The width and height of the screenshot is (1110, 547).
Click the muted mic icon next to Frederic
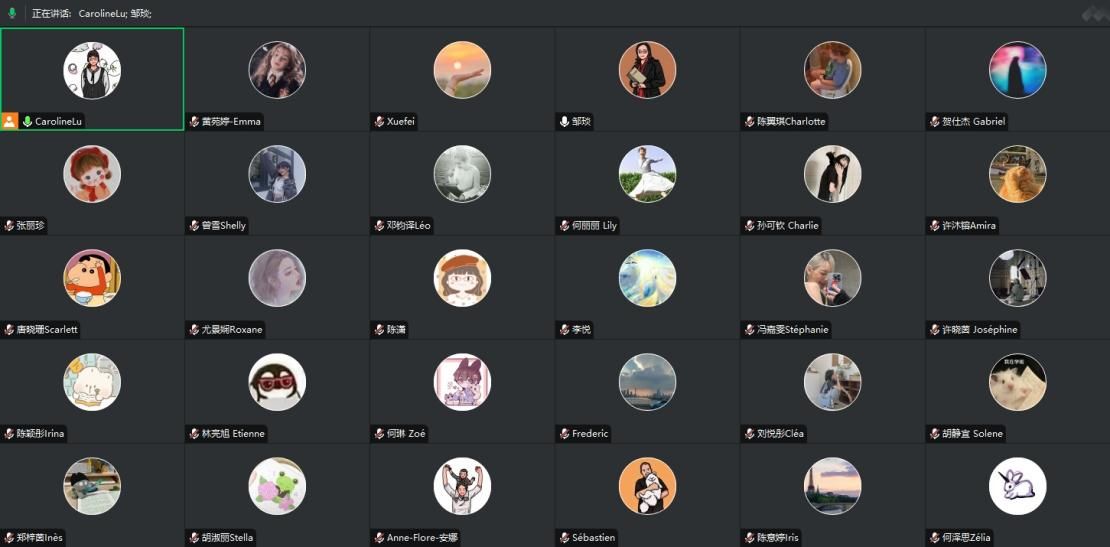(564, 434)
